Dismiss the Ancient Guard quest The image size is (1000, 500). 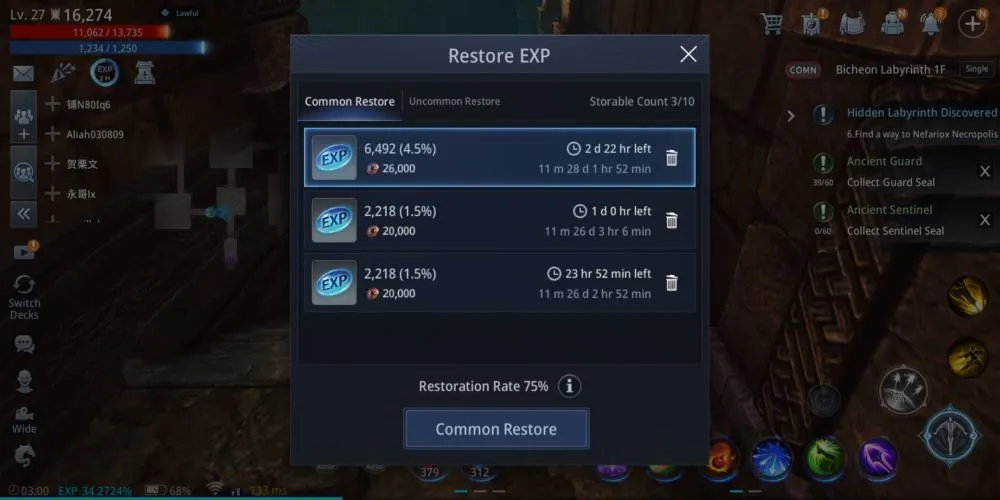[985, 171]
